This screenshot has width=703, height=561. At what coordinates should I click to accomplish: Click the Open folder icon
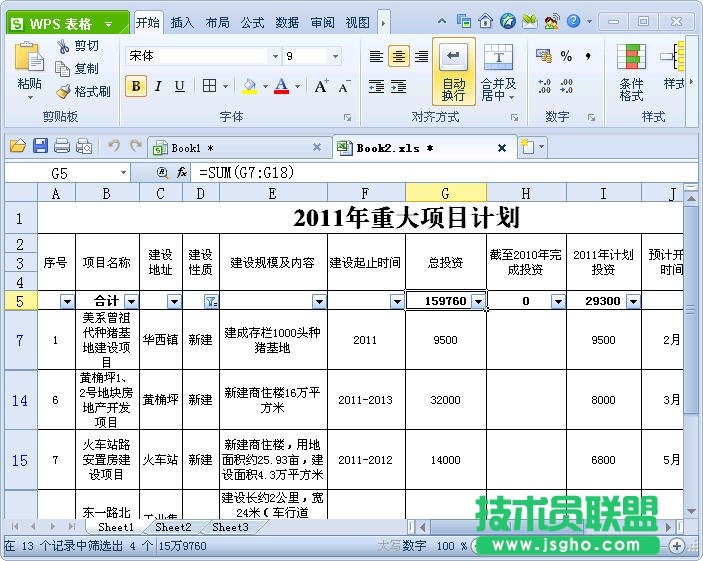18,147
